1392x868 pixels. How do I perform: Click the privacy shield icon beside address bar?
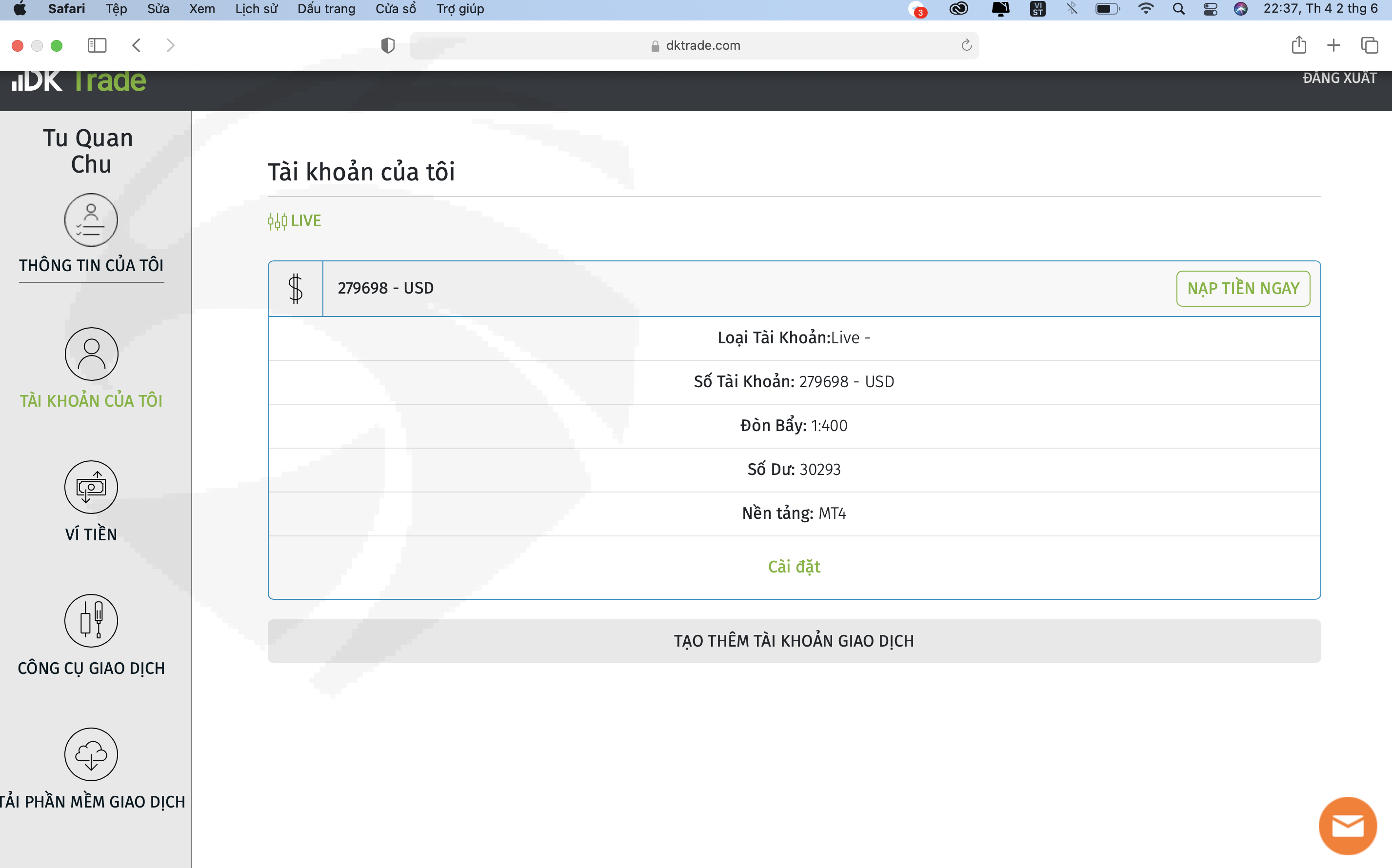click(388, 45)
